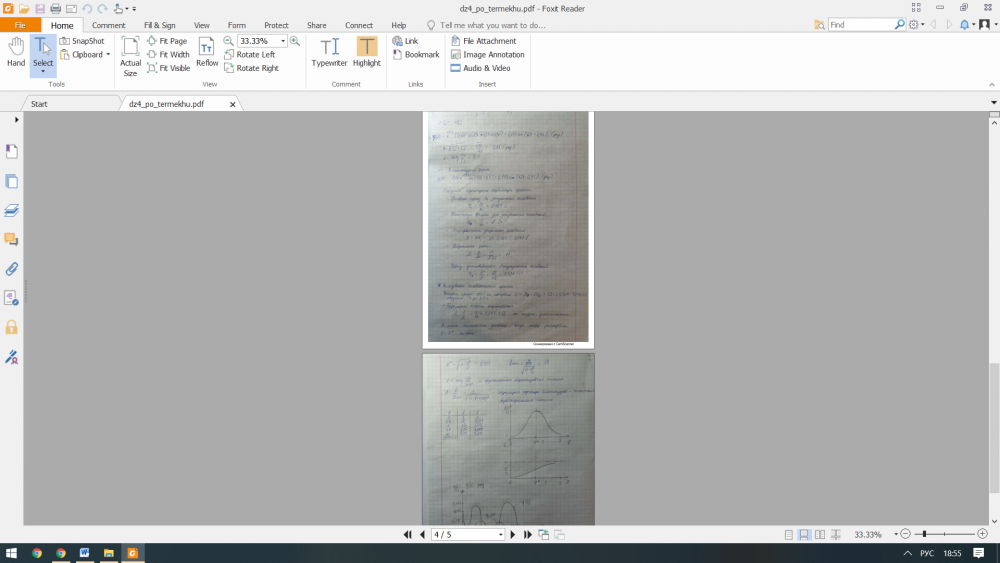The width and height of the screenshot is (1000, 563).
Task: Open the Attachments paperclip panel
Action: point(11,268)
